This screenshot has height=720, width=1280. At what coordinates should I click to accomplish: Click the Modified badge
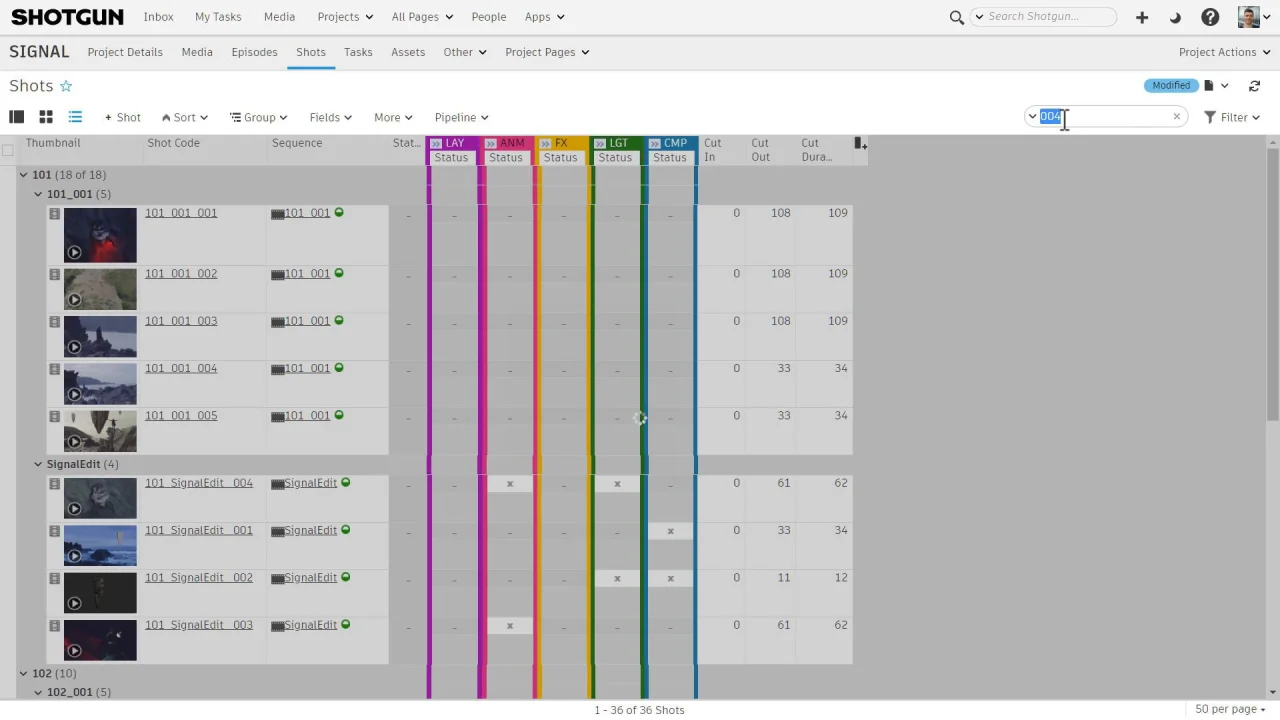point(1171,86)
